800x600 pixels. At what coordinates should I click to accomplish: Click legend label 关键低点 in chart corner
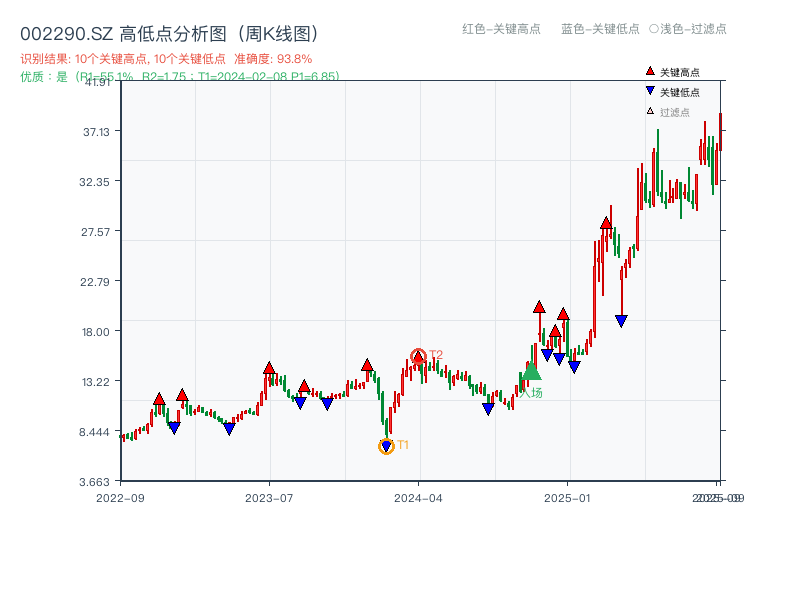pyautogui.click(x=680, y=92)
